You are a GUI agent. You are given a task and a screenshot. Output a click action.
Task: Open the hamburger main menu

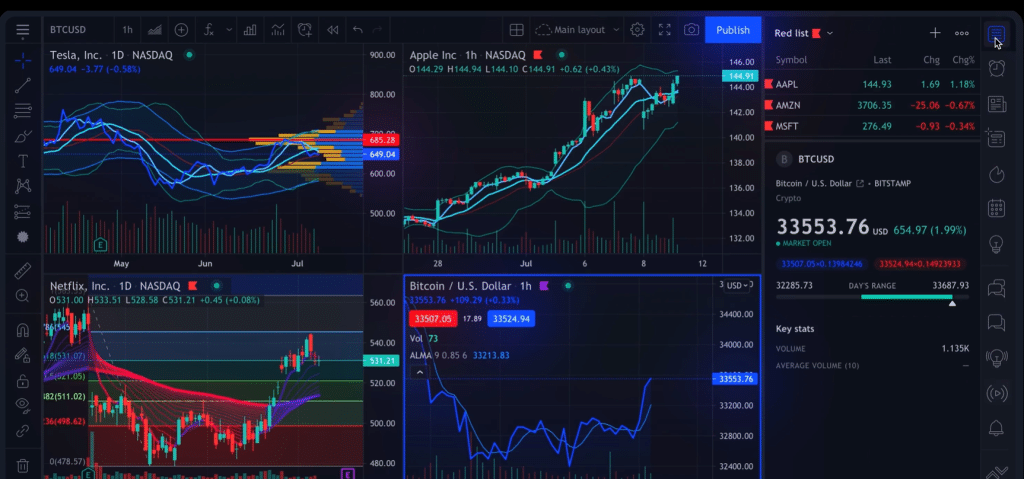click(23, 30)
